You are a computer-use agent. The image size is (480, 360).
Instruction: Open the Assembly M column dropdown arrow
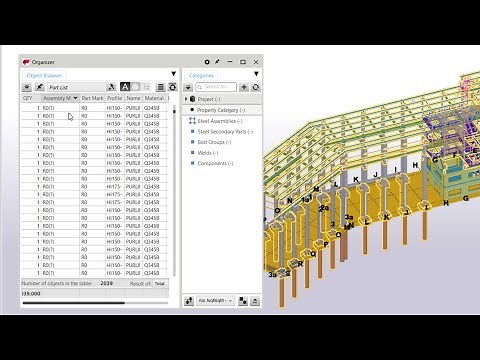(75, 98)
